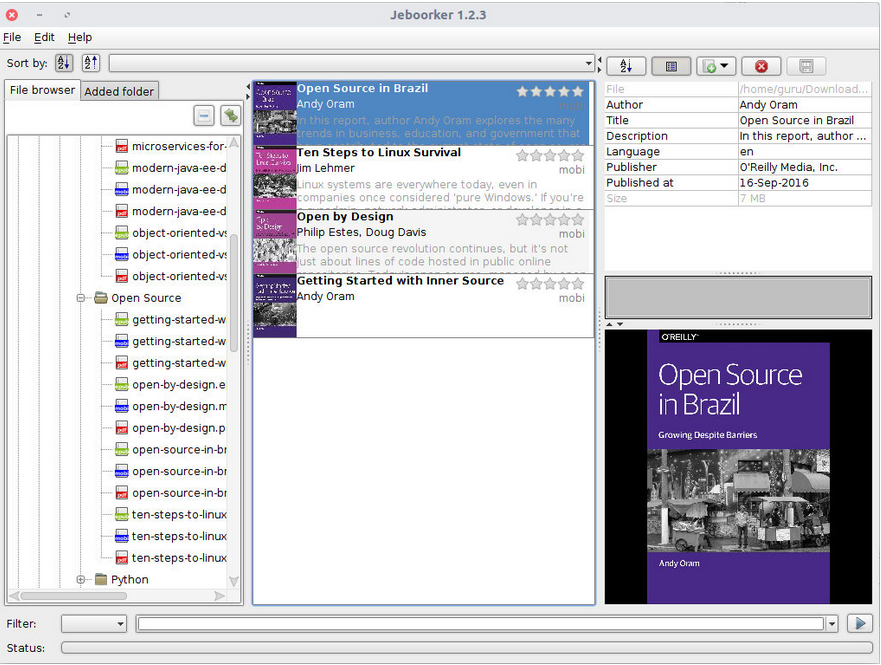
Task: Select the Python folder in tree
Action: pyautogui.click(x=129, y=579)
